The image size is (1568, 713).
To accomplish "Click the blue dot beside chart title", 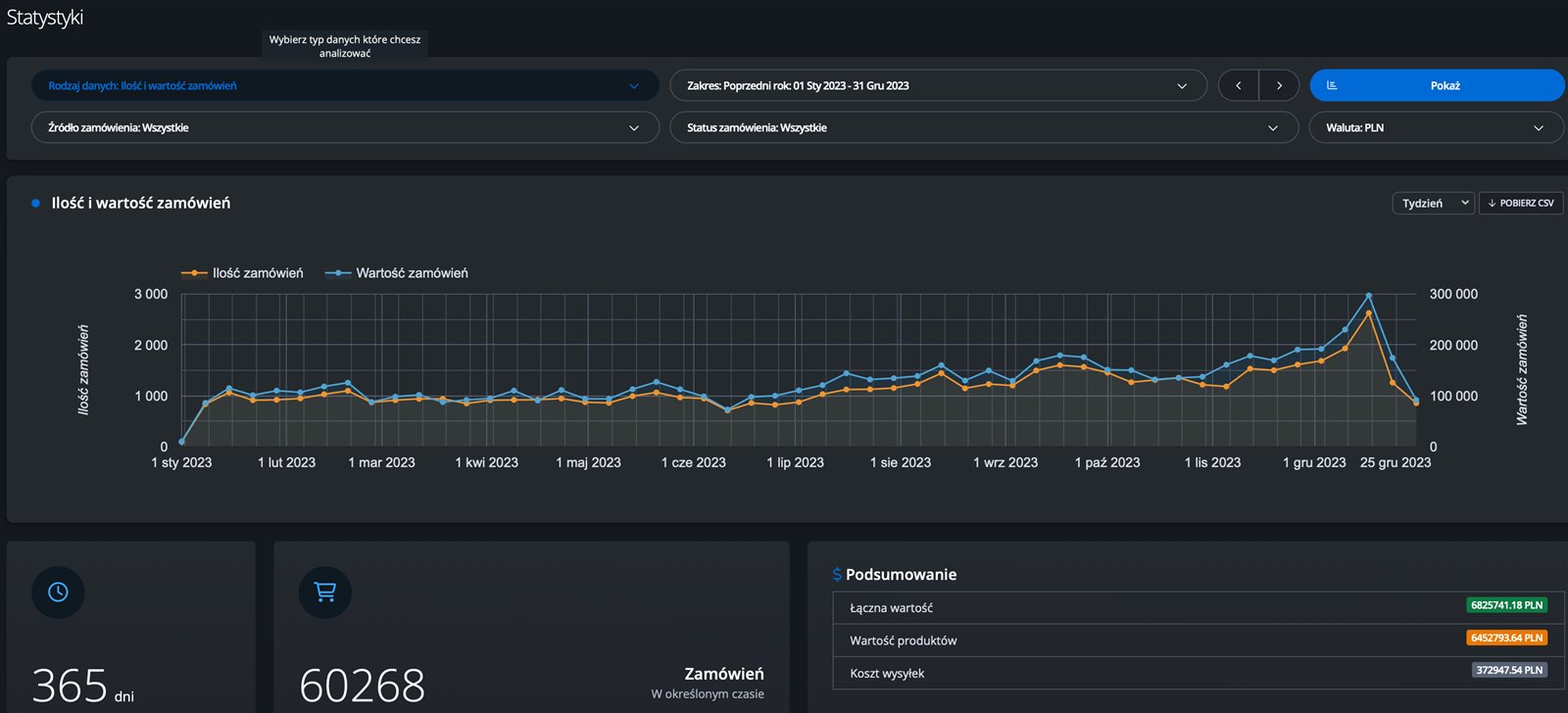I will (36, 204).
